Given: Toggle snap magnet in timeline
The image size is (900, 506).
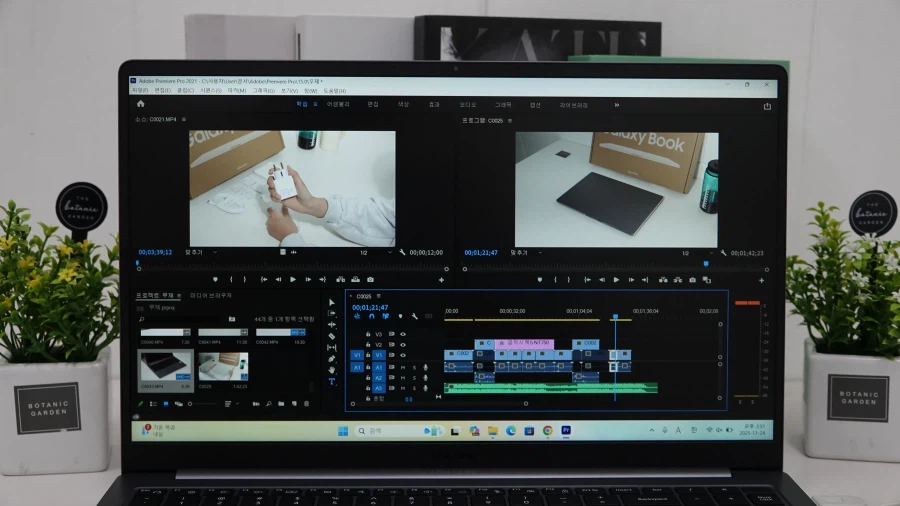Looking at the screenshot, I should 370,317.
